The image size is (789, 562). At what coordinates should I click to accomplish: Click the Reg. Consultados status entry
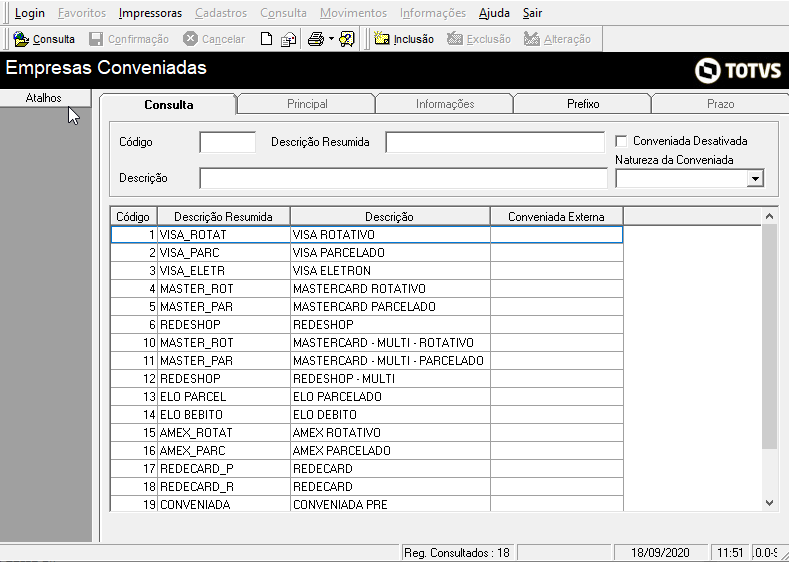click(x=457, y=553)
